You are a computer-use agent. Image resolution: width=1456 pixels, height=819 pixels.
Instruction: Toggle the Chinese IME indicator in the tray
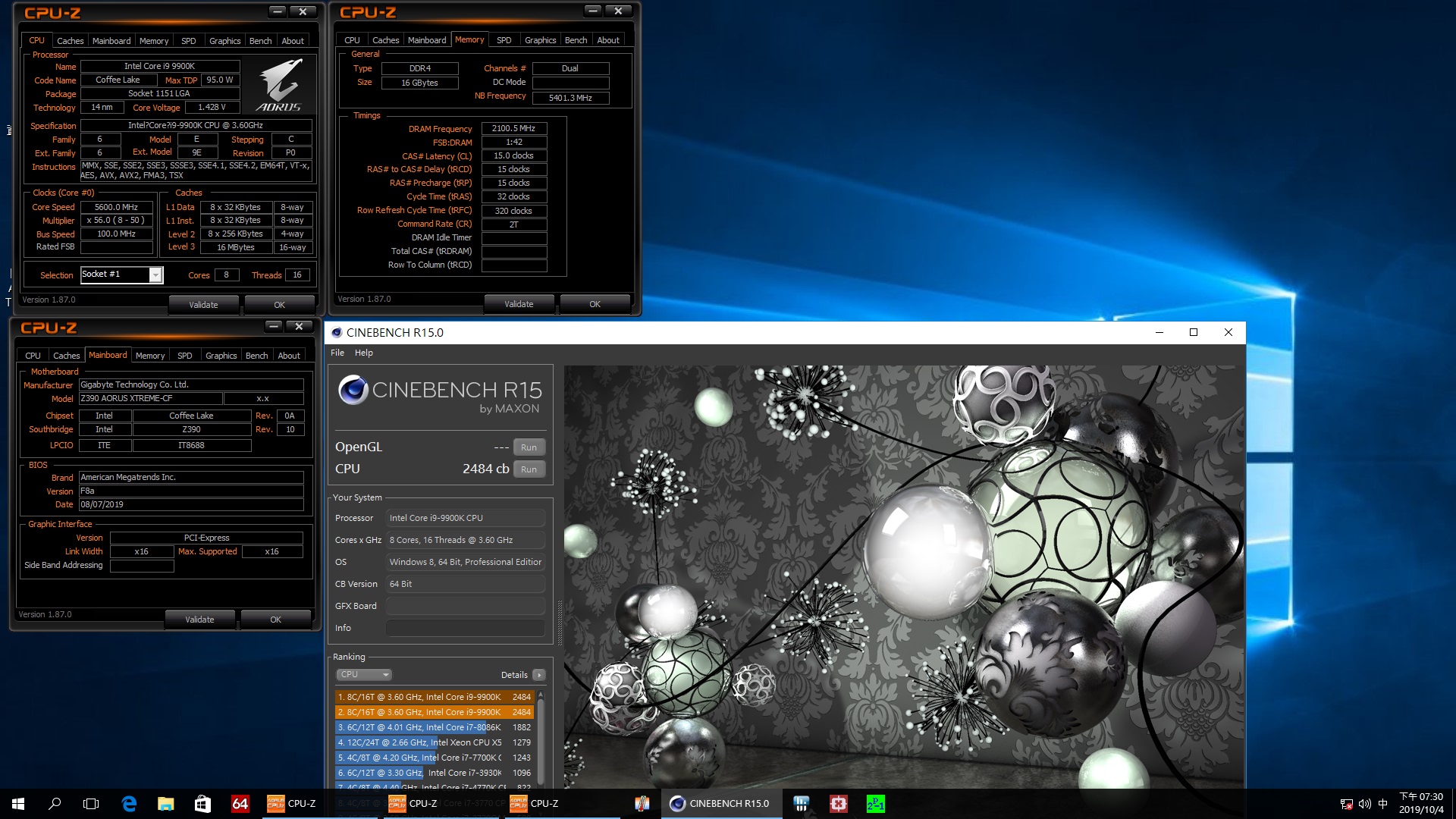pyautogui.click(x=1382, y=804)
